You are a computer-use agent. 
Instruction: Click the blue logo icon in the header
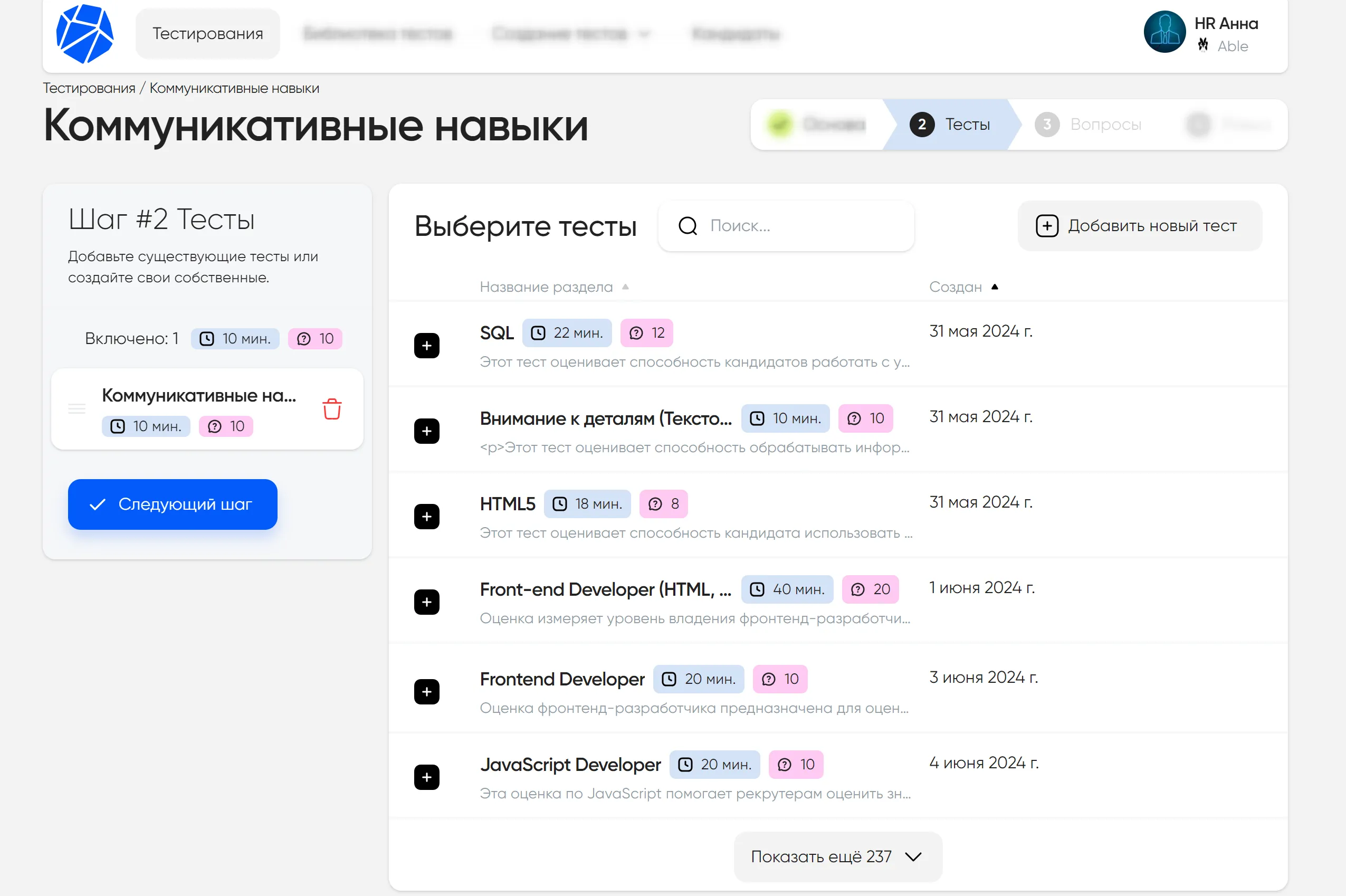pos(84,33)
